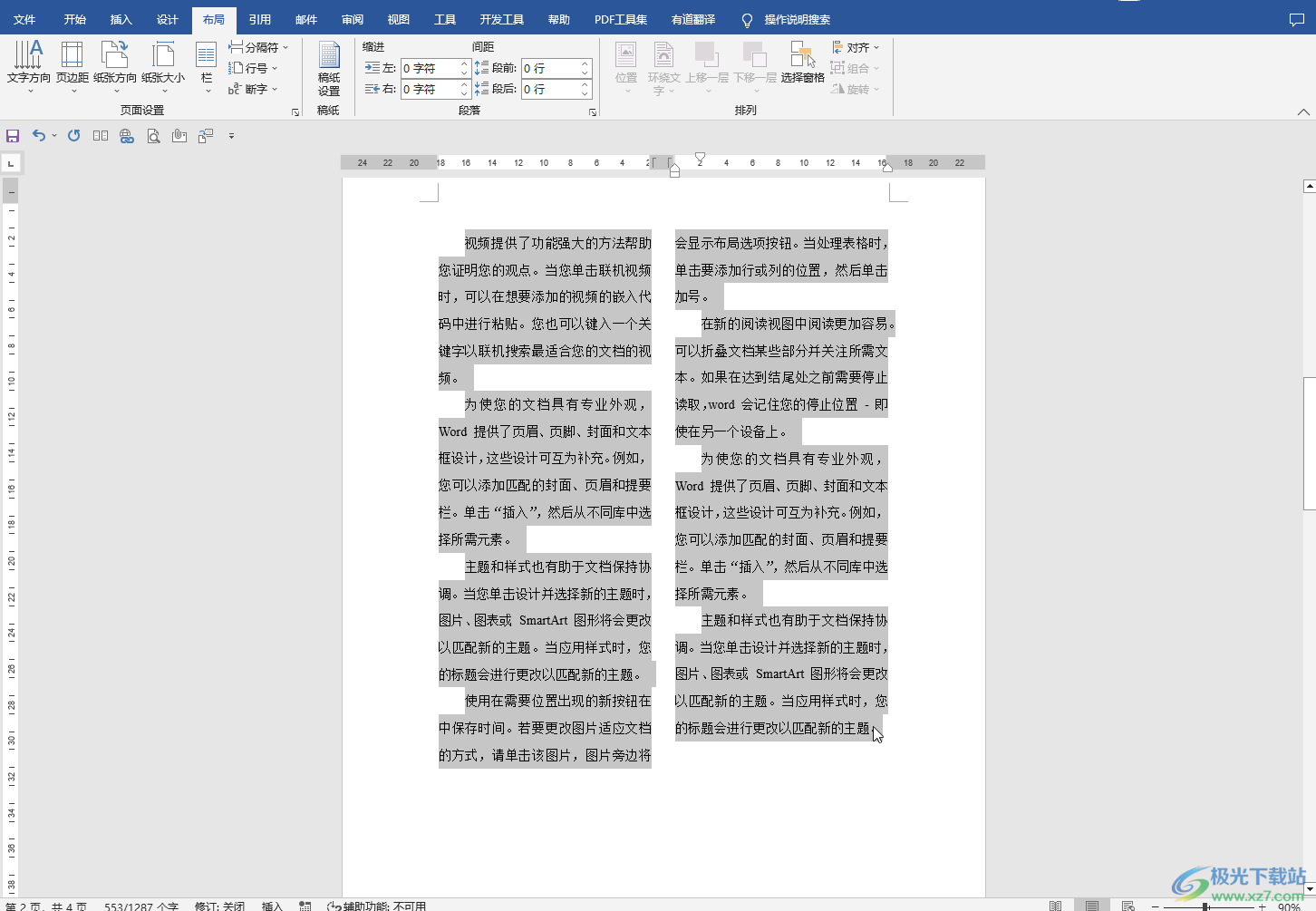This screenshot has height=911, width=1316.
Task: Click the Redo circular arrow icon
Action: click(74, 136)
